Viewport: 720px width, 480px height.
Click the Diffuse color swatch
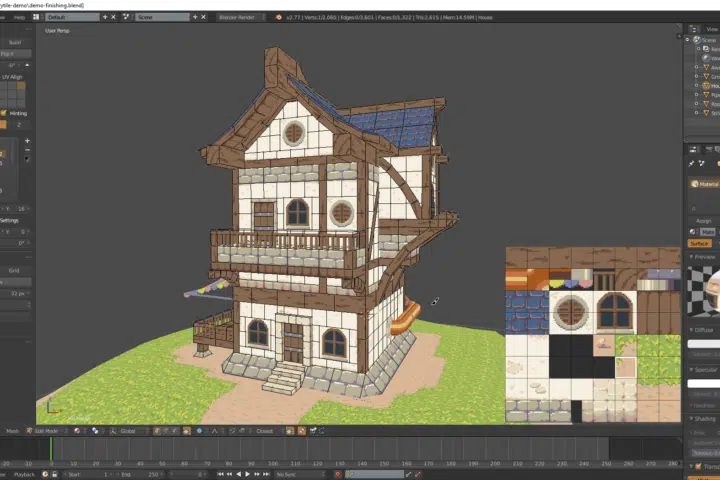(703, 344)
